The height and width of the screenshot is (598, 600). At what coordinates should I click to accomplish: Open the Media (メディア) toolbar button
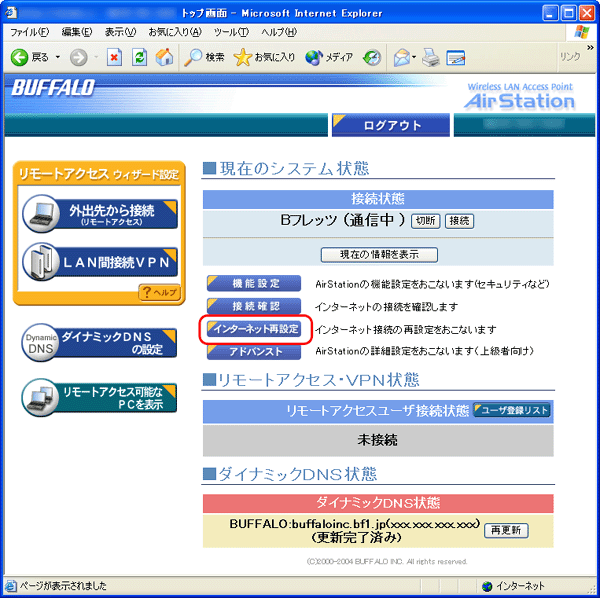pyautogui.click(x=329, y=57)
